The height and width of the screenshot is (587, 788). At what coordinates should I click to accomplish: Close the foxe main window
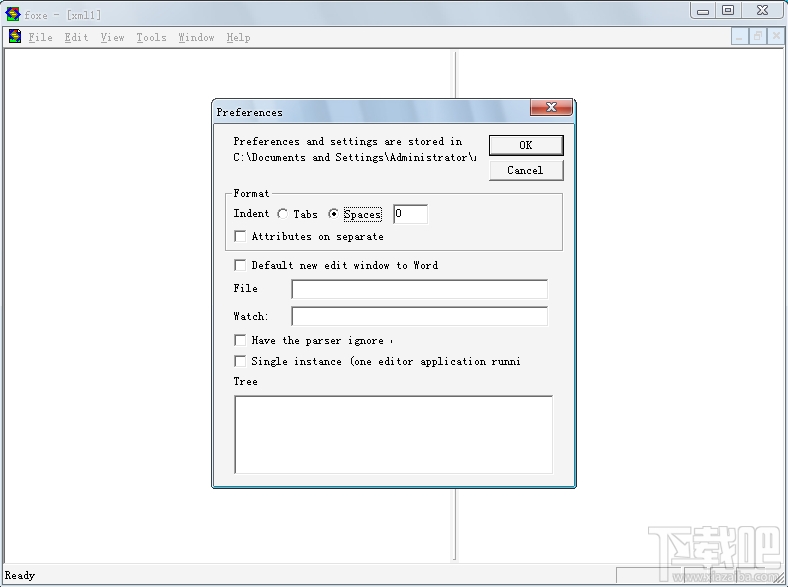[x=762, y=10]
